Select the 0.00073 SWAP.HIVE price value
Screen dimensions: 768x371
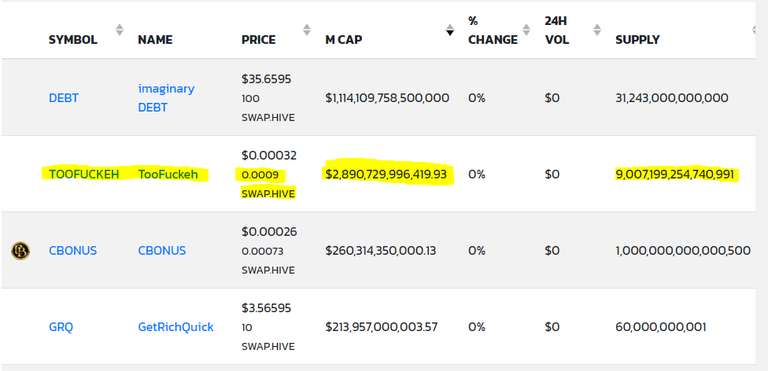(x=268, y=261)
